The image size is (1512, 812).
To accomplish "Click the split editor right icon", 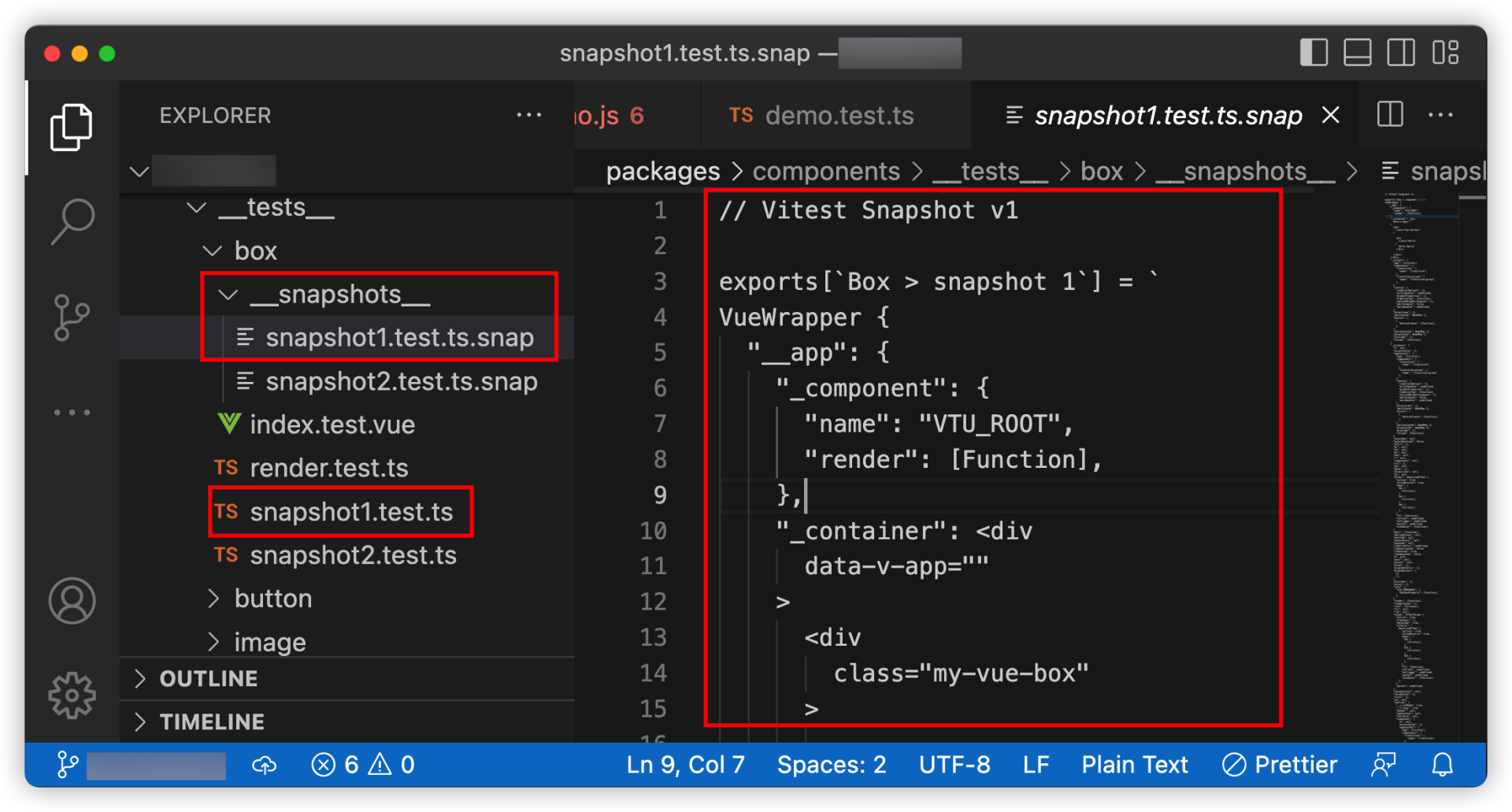I will pyautogui.click(x=1390, y=115).
